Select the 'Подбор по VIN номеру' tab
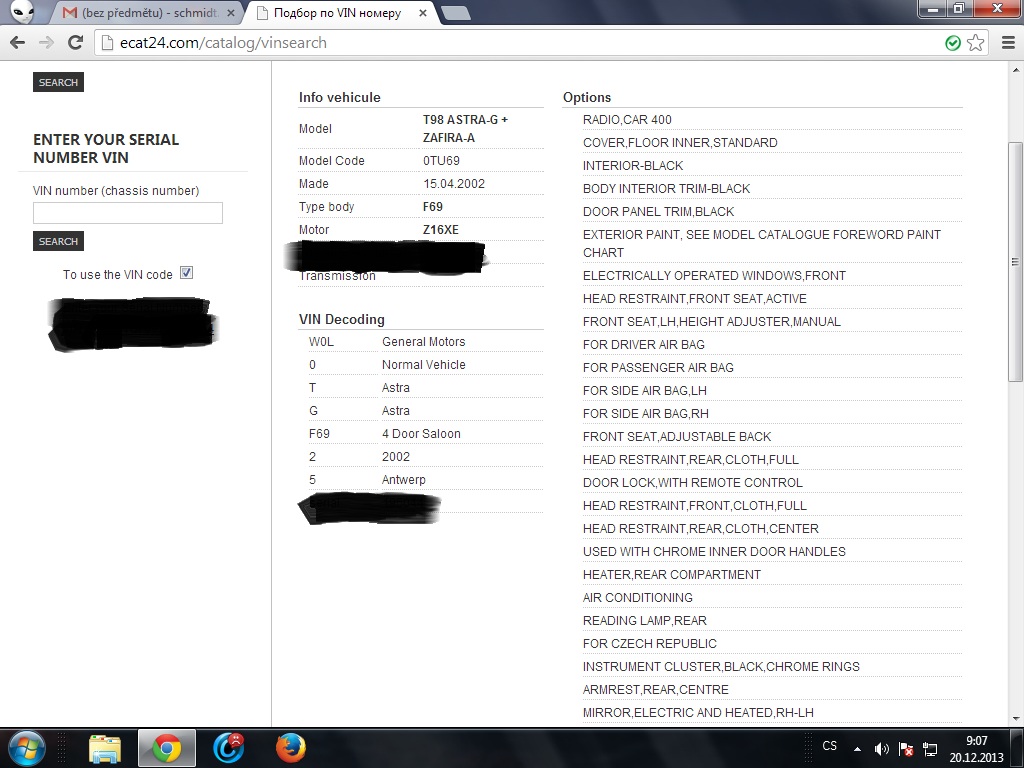 [338, 14]
